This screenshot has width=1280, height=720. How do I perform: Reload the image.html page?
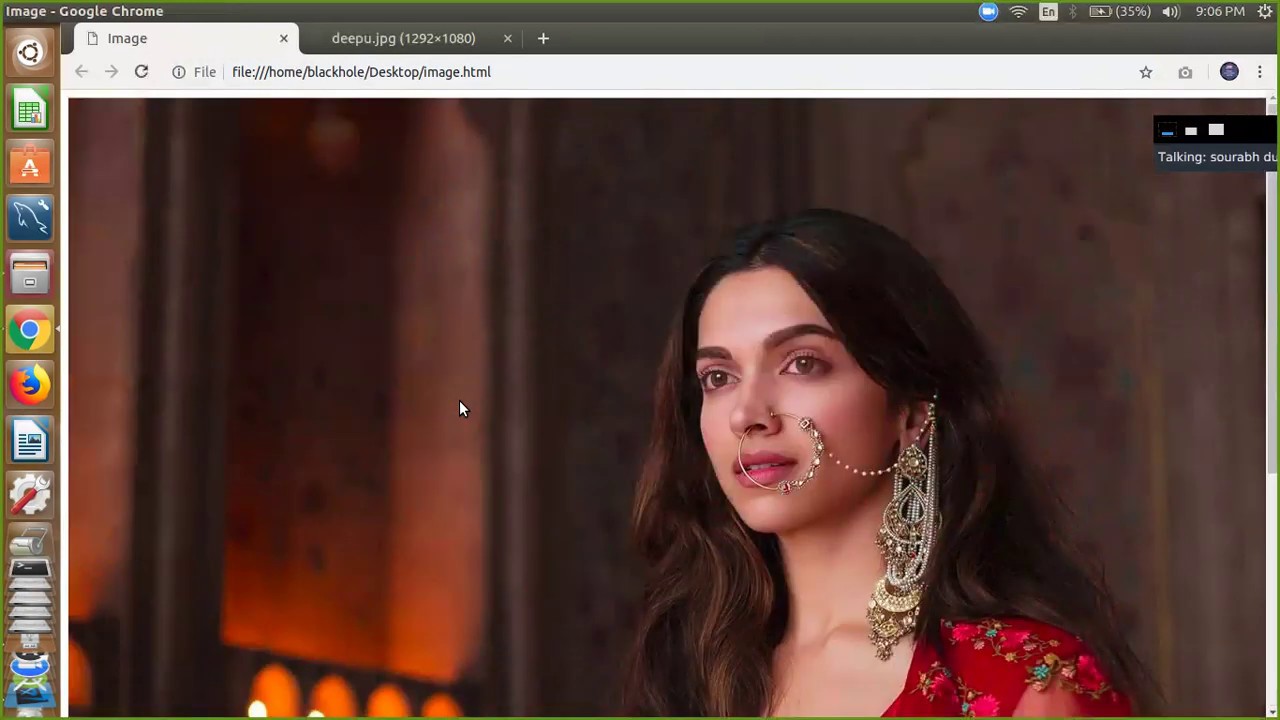click(141, 72)
